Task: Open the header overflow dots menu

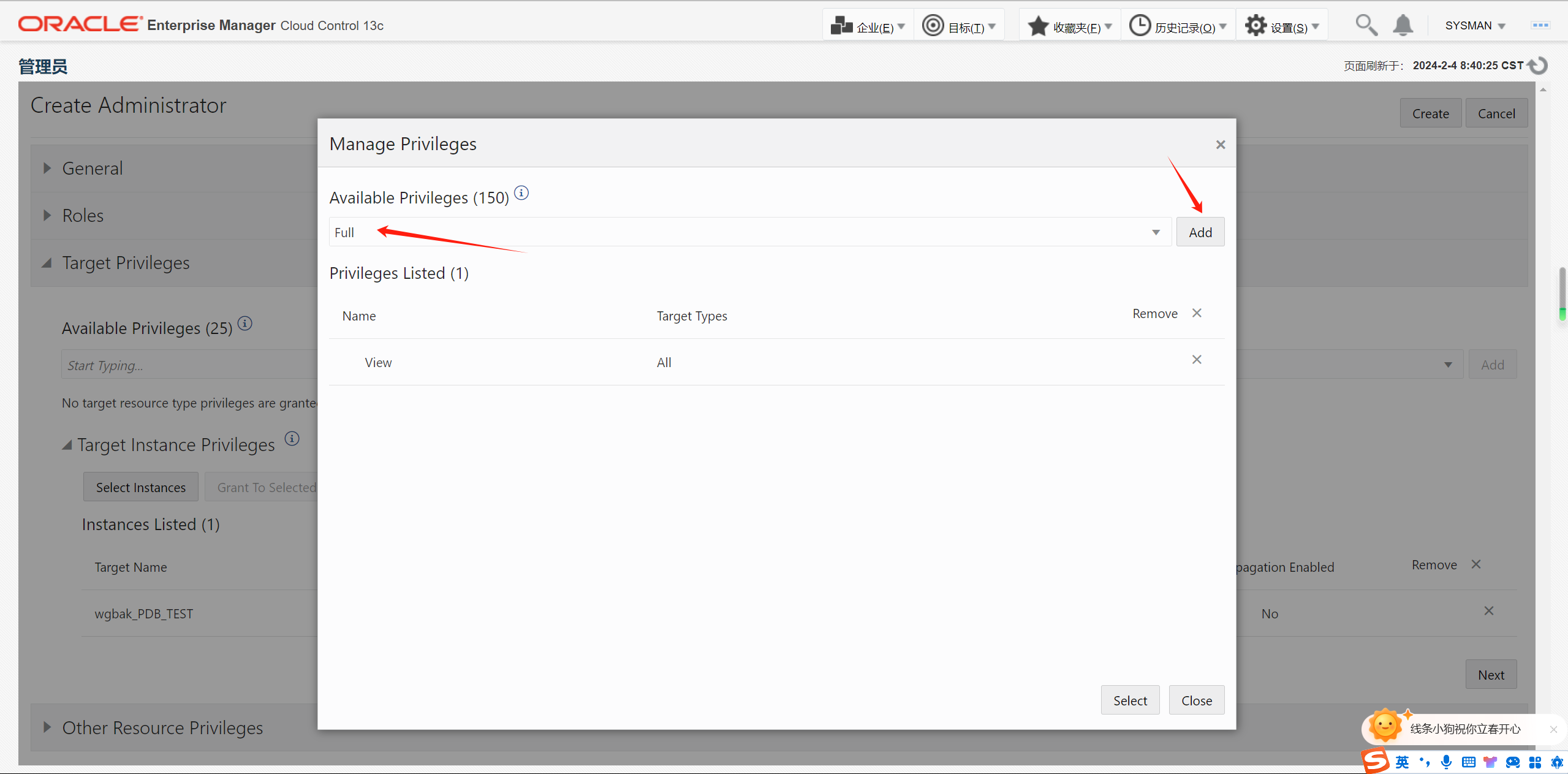Action: click(x=1540, y=26)
